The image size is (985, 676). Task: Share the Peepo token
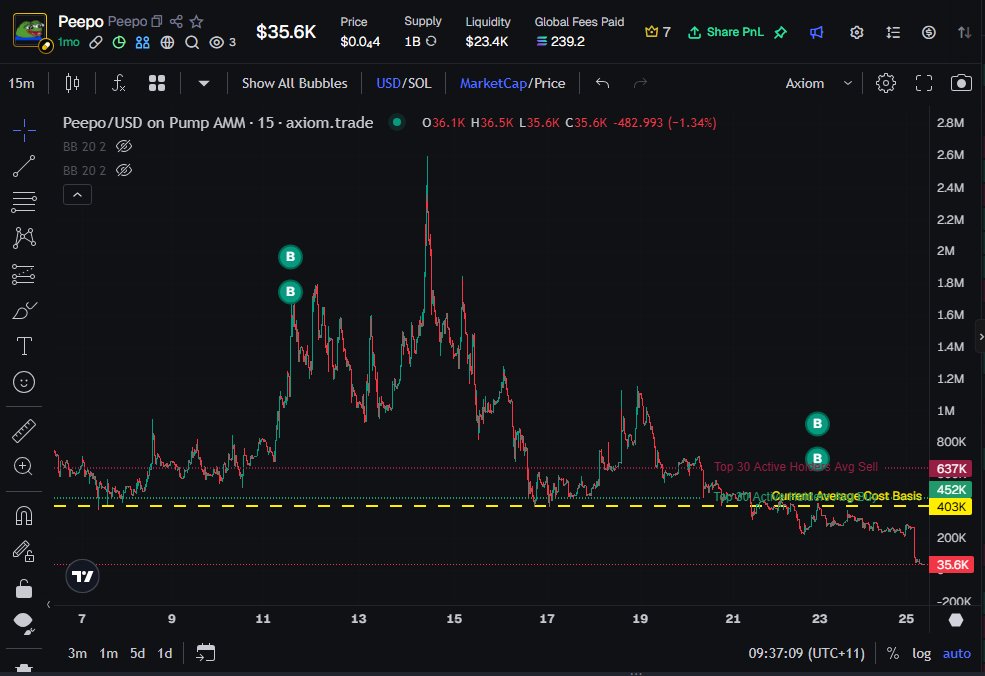click(x=177, y=21)
